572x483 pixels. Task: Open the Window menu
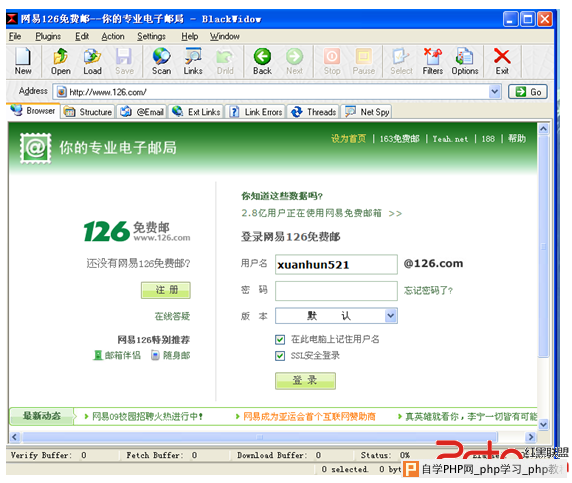pos(225,36)
